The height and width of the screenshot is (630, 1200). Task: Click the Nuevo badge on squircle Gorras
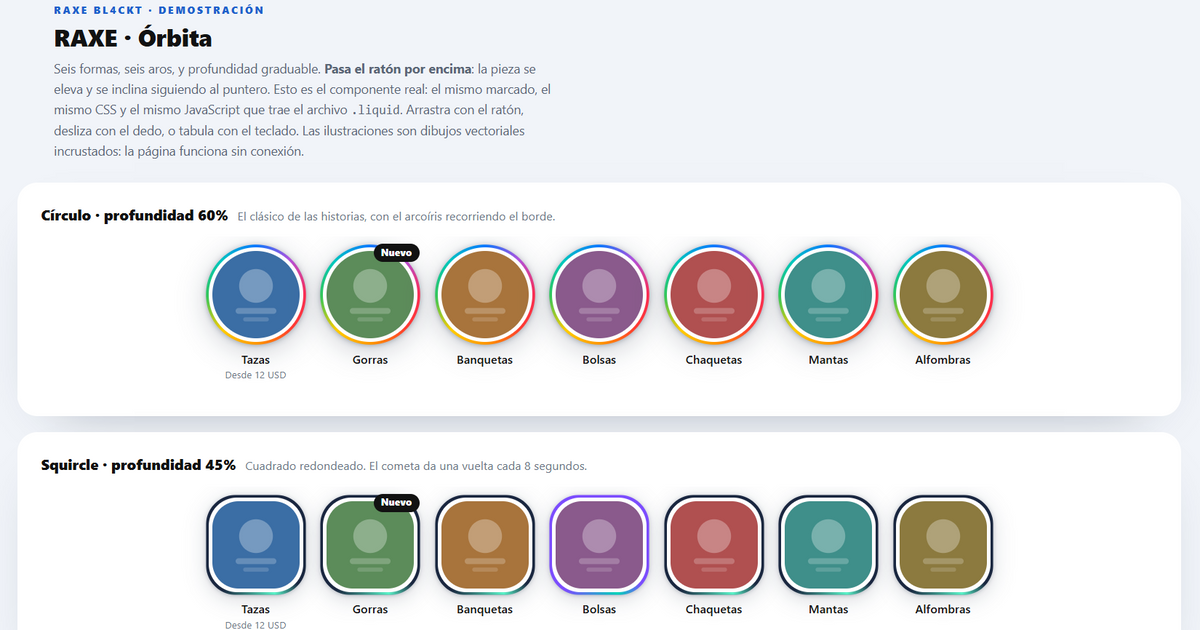[397, 503]
